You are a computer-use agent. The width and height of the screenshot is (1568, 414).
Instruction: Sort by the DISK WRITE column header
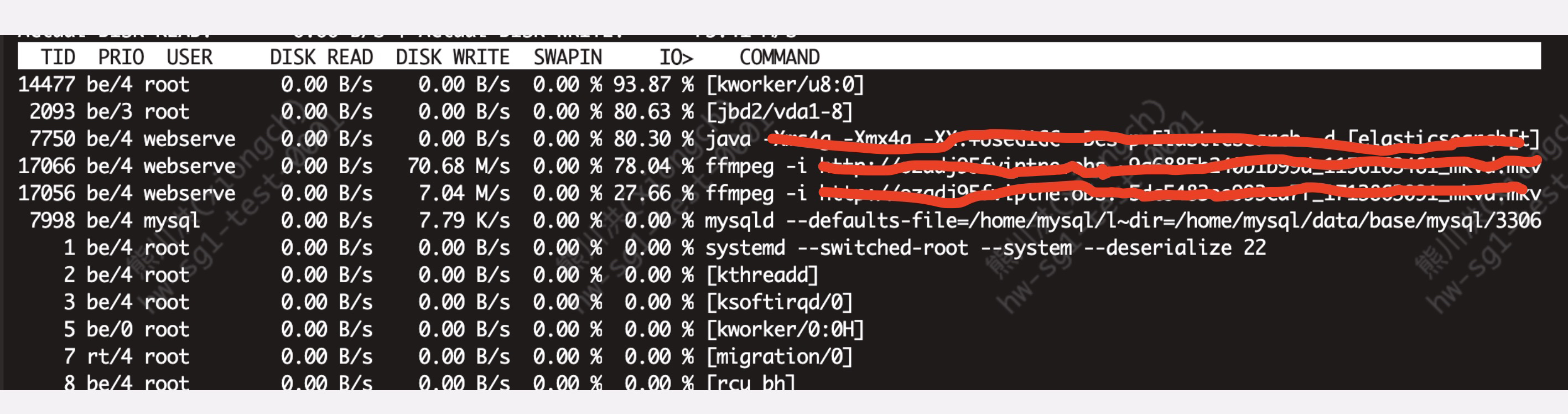453,57
